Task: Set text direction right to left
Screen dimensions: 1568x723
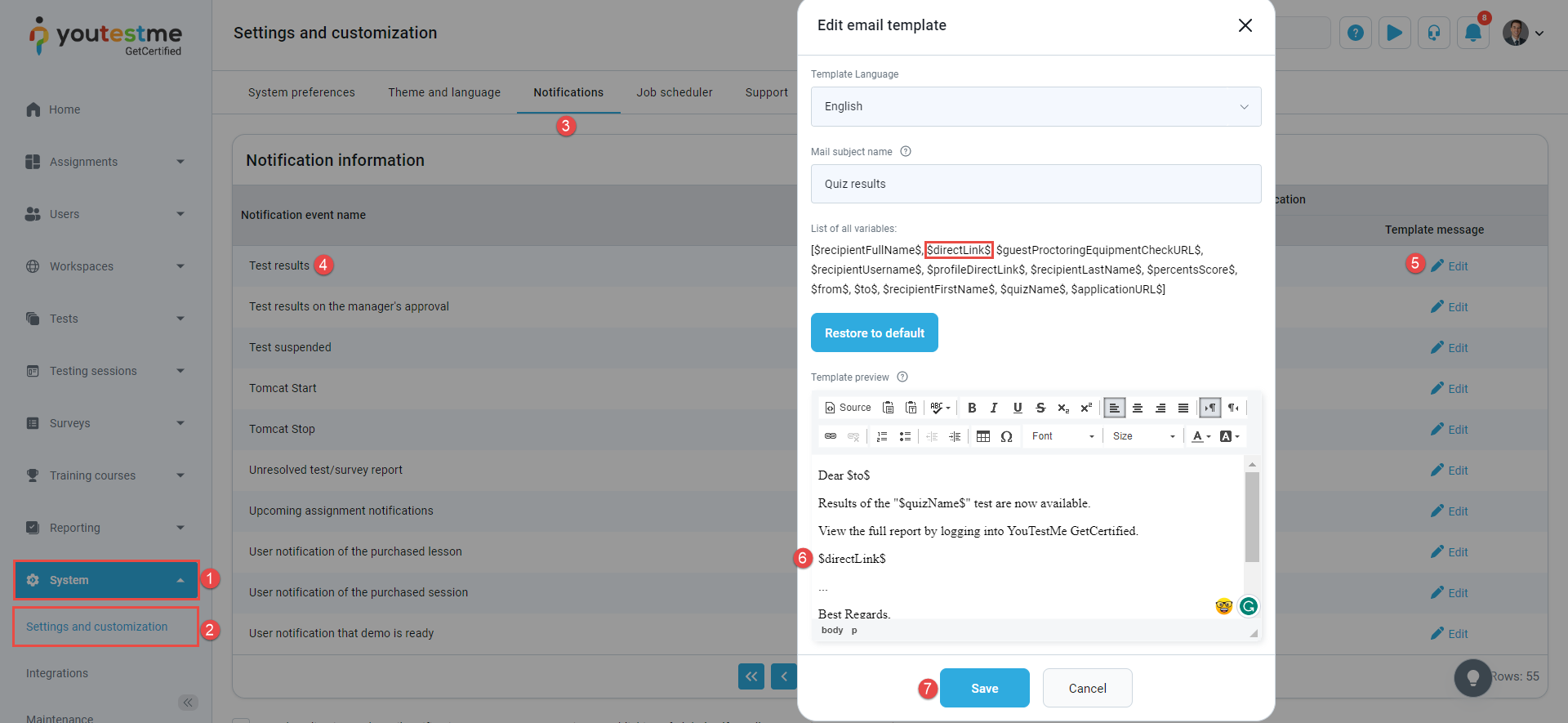Action: tap(1233, 408)
